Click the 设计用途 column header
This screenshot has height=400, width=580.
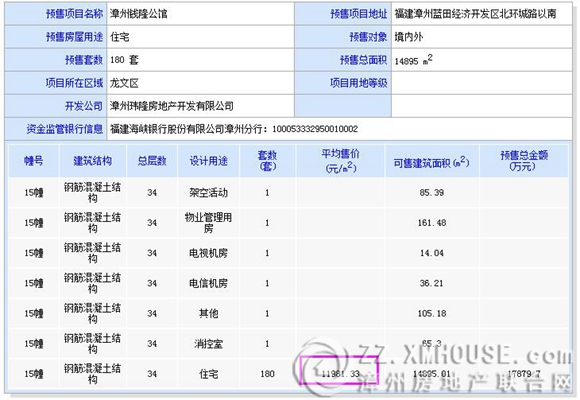click(x=209, y=161)
